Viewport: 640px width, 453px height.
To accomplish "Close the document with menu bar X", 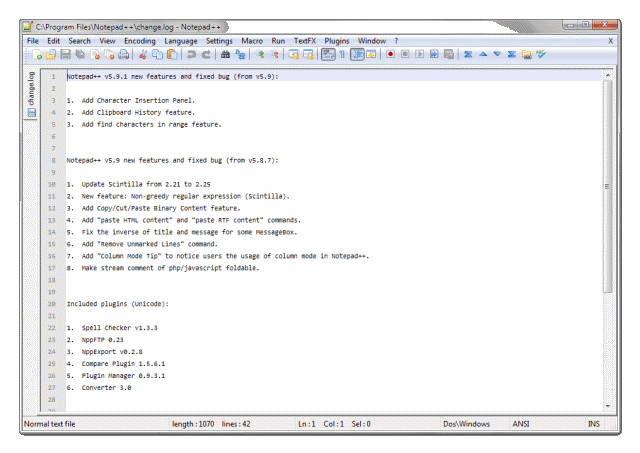I will click(611, 41).
